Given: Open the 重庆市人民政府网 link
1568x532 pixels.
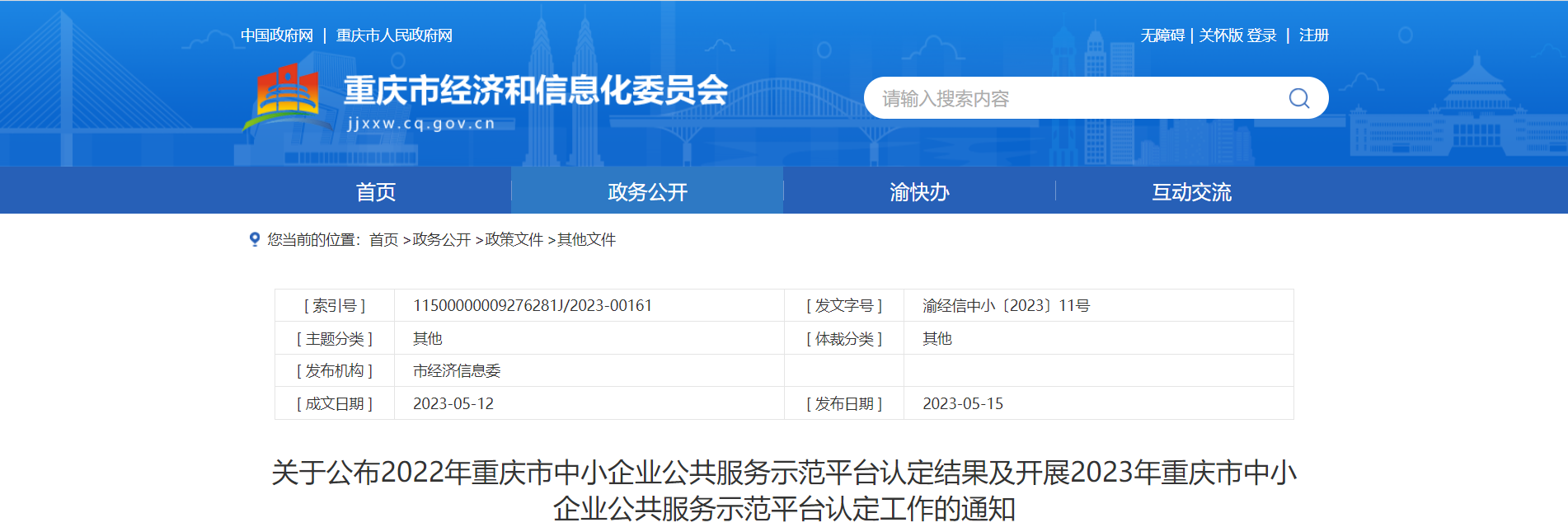Looking at the screenshot, I should pos(394,35).
